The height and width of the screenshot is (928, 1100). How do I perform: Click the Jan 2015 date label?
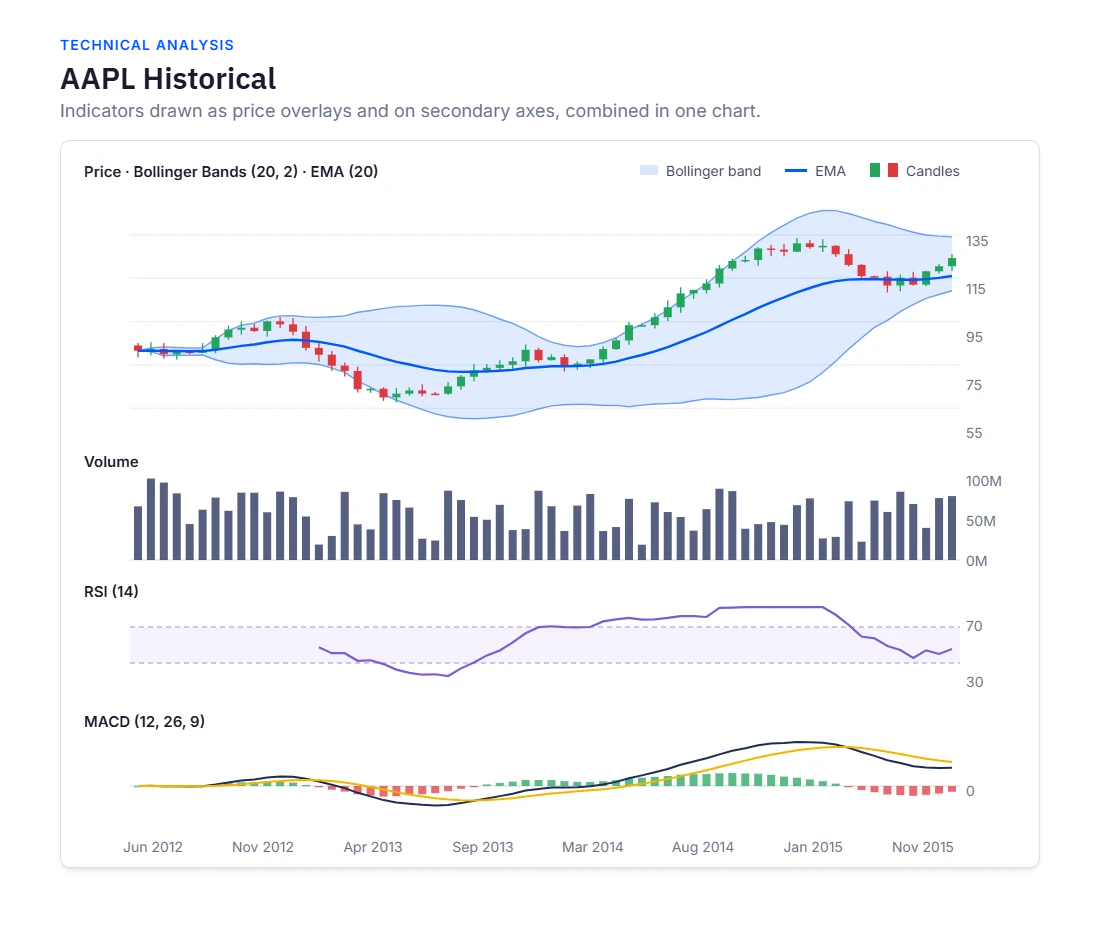click(812, 847)
